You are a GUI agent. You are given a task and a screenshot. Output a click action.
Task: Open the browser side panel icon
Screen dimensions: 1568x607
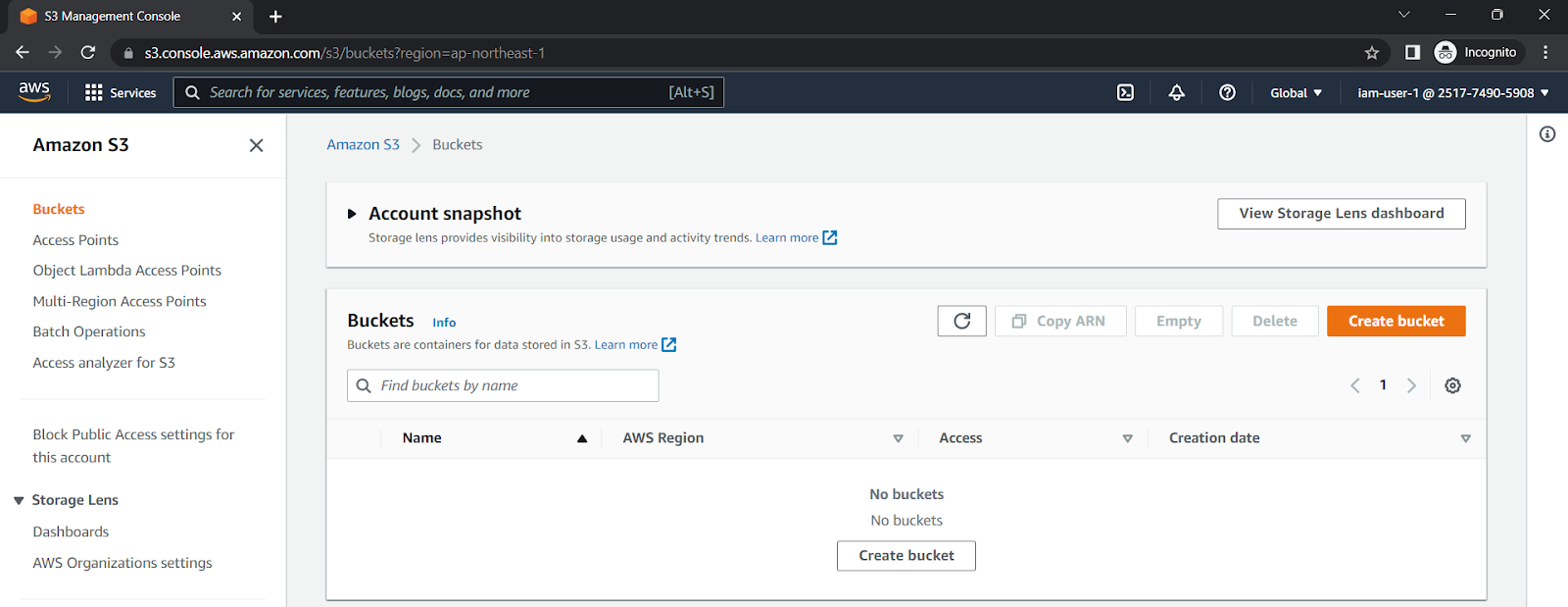pyautogui.click(x=1412, y=53)
